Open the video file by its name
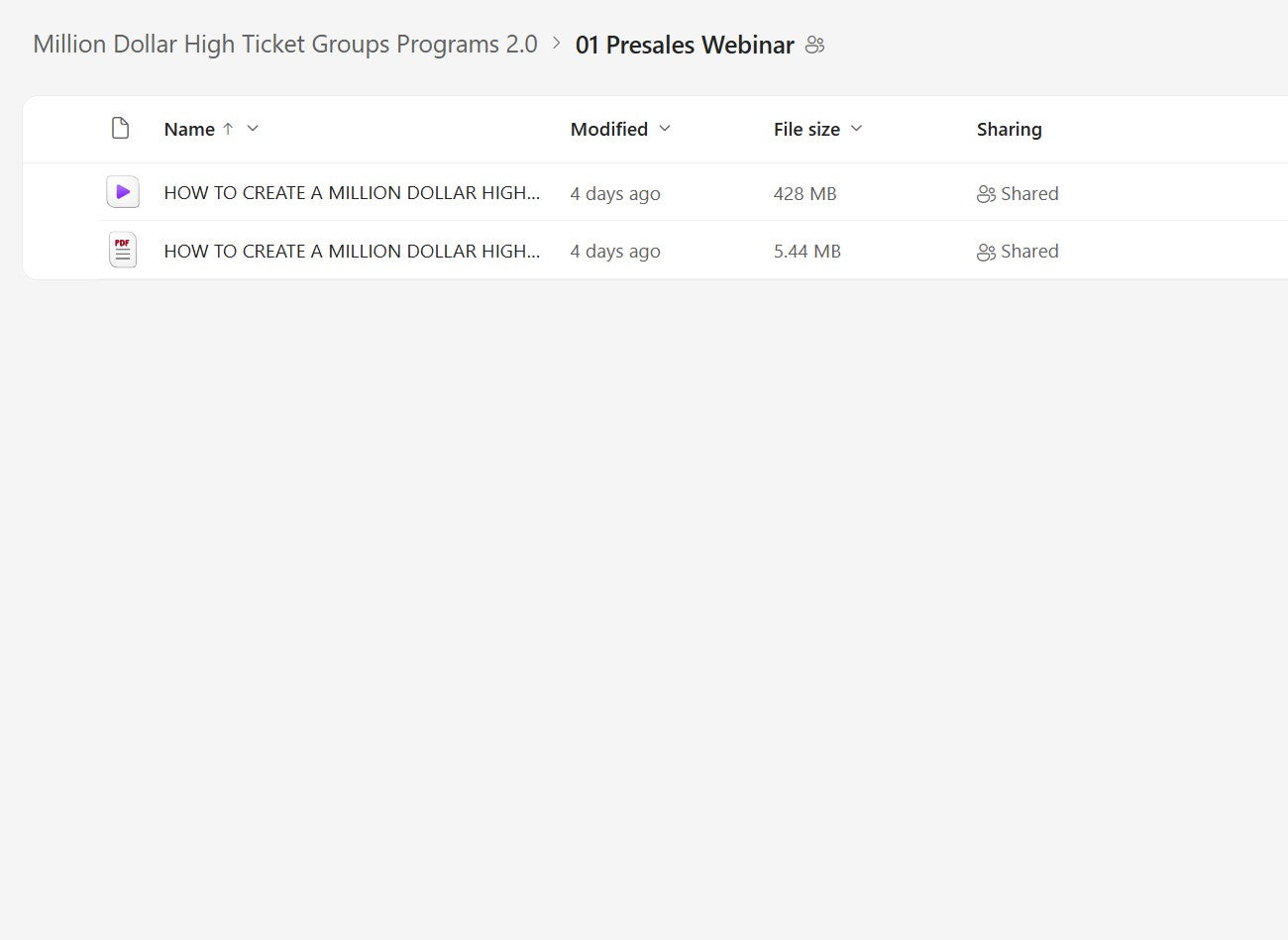Image resolution: width=1288 pixels, height=940 pixels. pos(352,193)
